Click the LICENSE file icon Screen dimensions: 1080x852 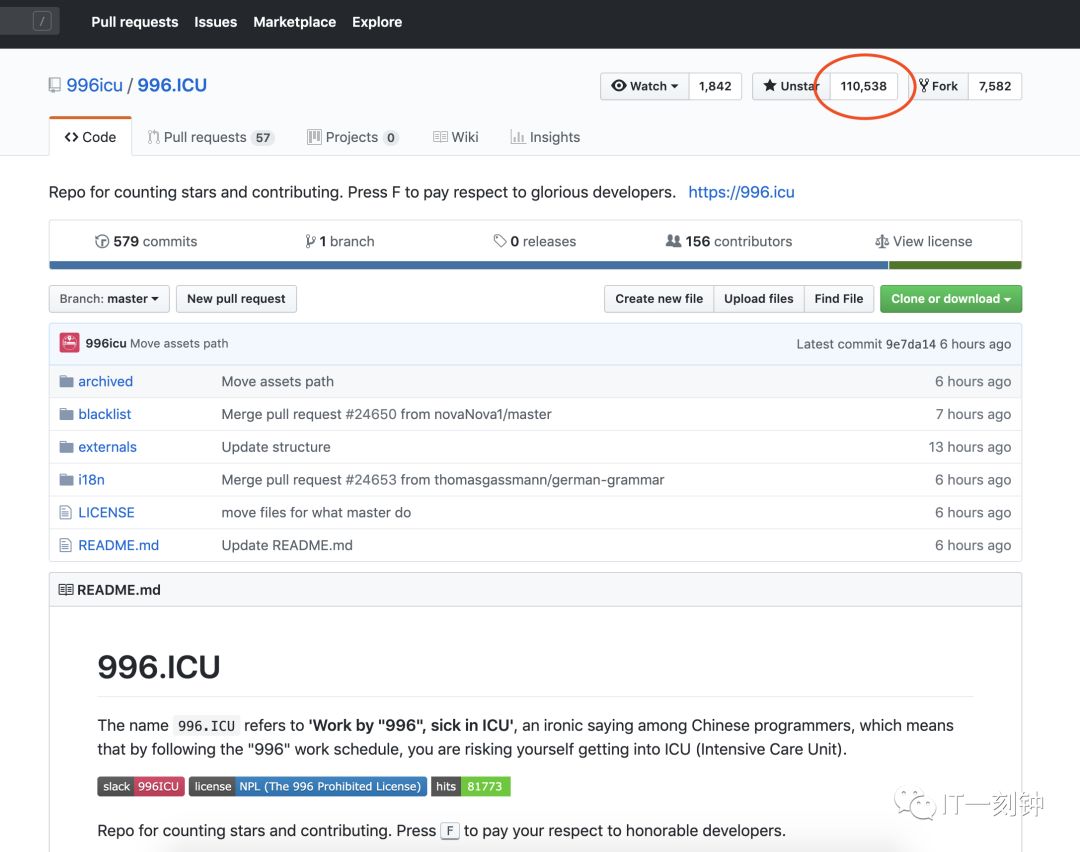(65, 512)
